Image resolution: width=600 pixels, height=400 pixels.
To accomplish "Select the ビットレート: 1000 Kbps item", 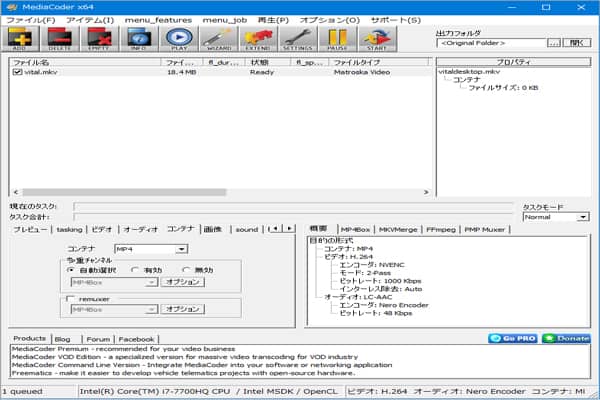I will [380, 281].
